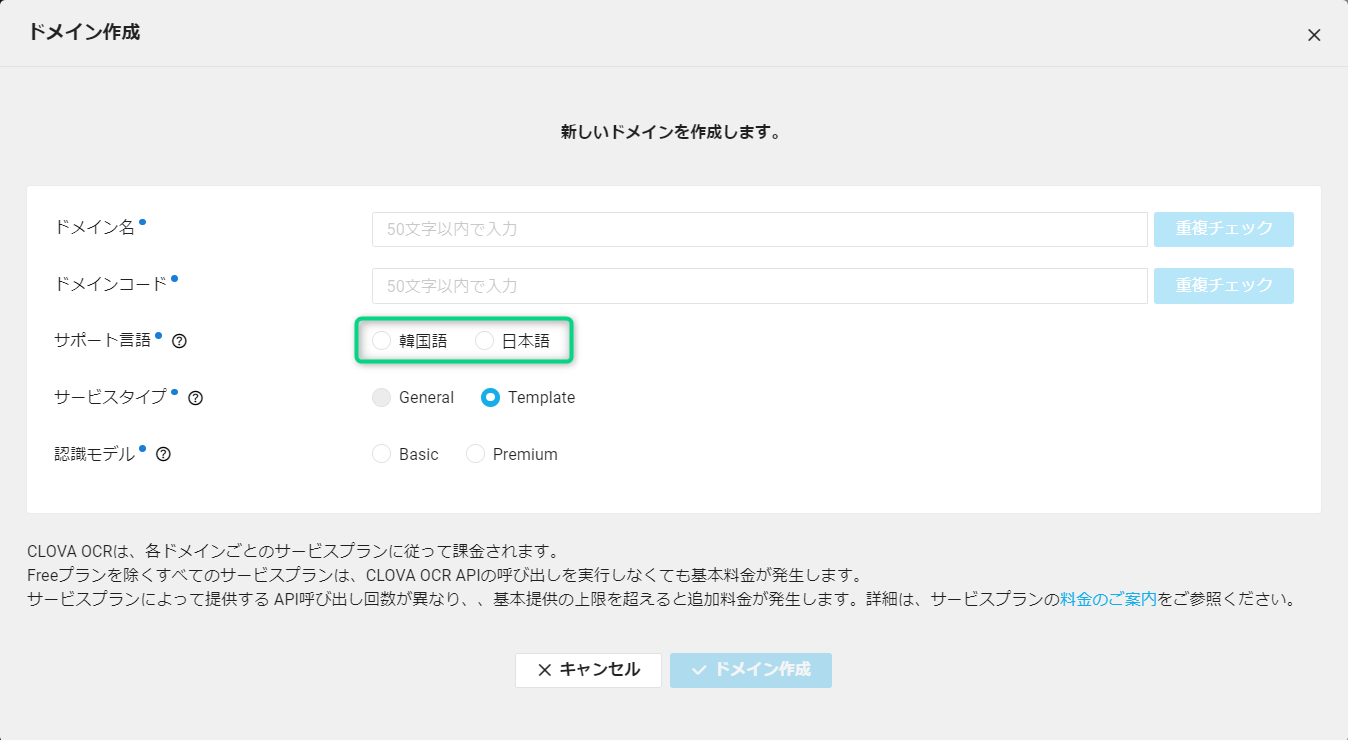Focus the ドメインコード input field
The height and width of the screenshot is (740, 1348).
(759, 285)
